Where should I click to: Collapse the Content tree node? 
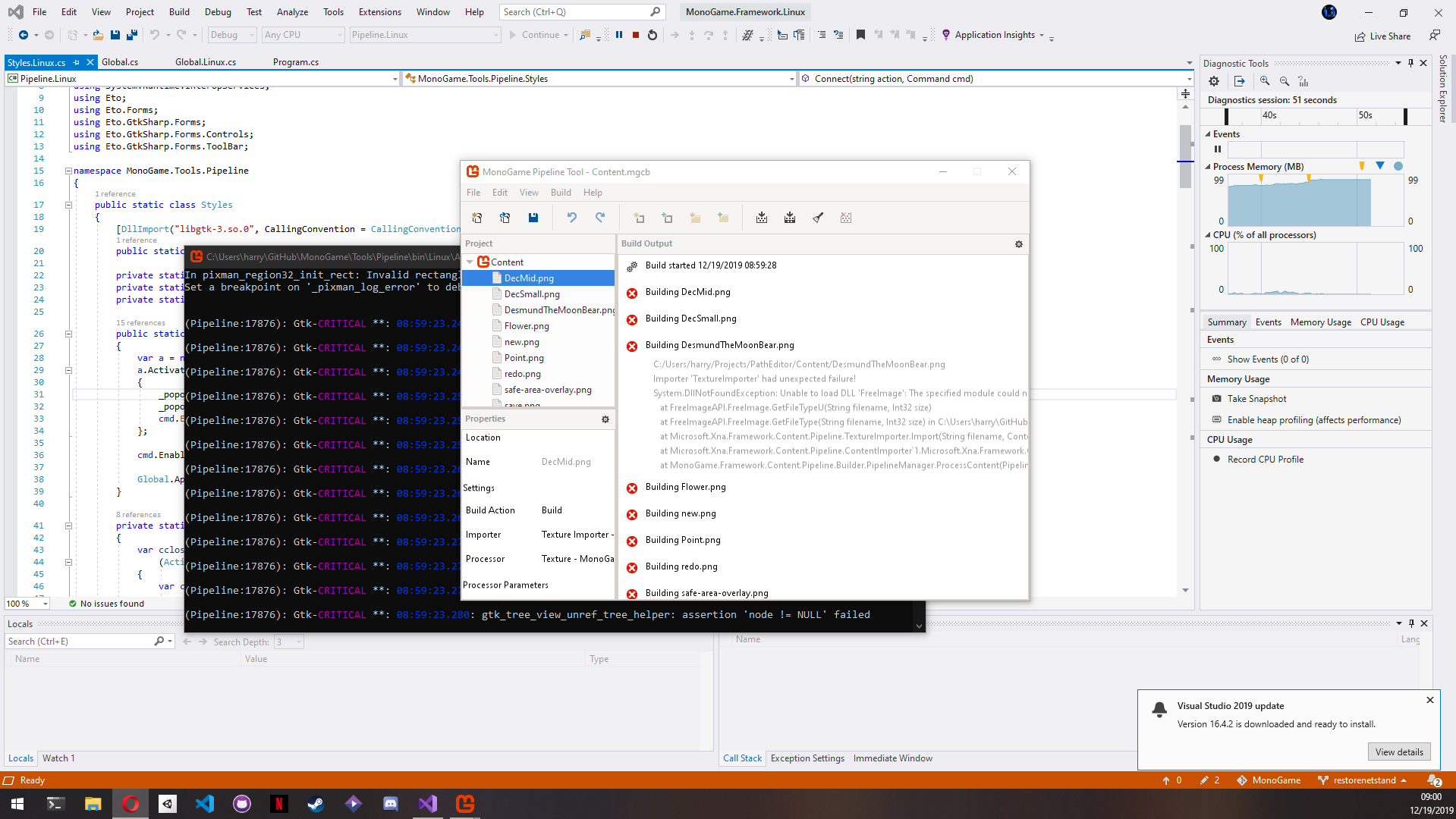tap(470, 261)
